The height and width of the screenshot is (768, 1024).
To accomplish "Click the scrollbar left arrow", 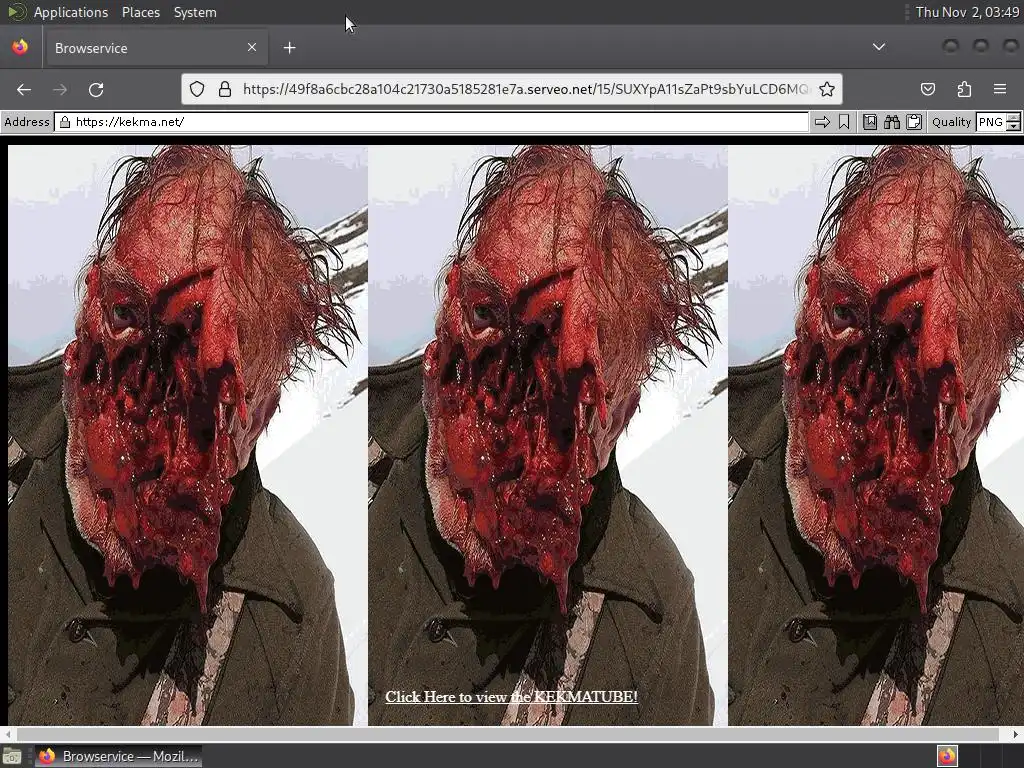I will click(x=7, y=734).
